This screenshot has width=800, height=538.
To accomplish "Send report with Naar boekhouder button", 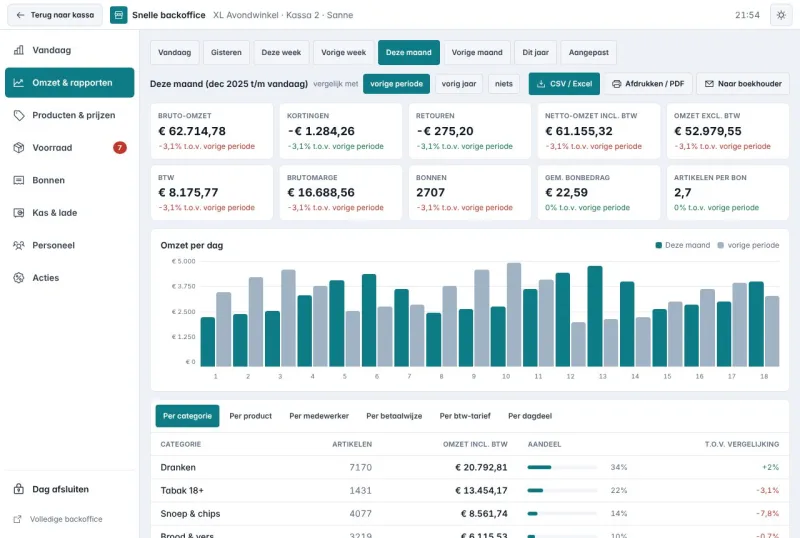I will 743,84.
